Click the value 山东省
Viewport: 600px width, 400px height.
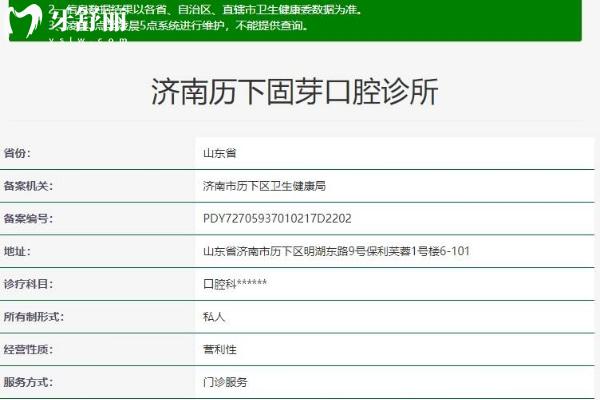pos(220,153)
